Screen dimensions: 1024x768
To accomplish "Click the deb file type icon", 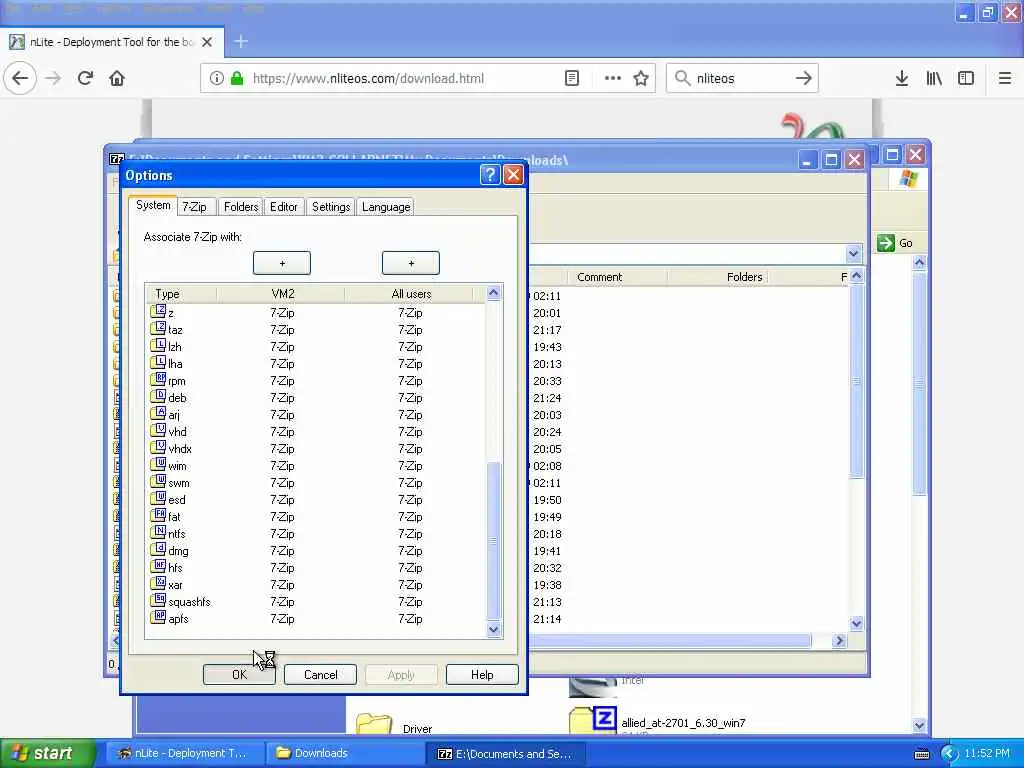I will coord(157,396).
